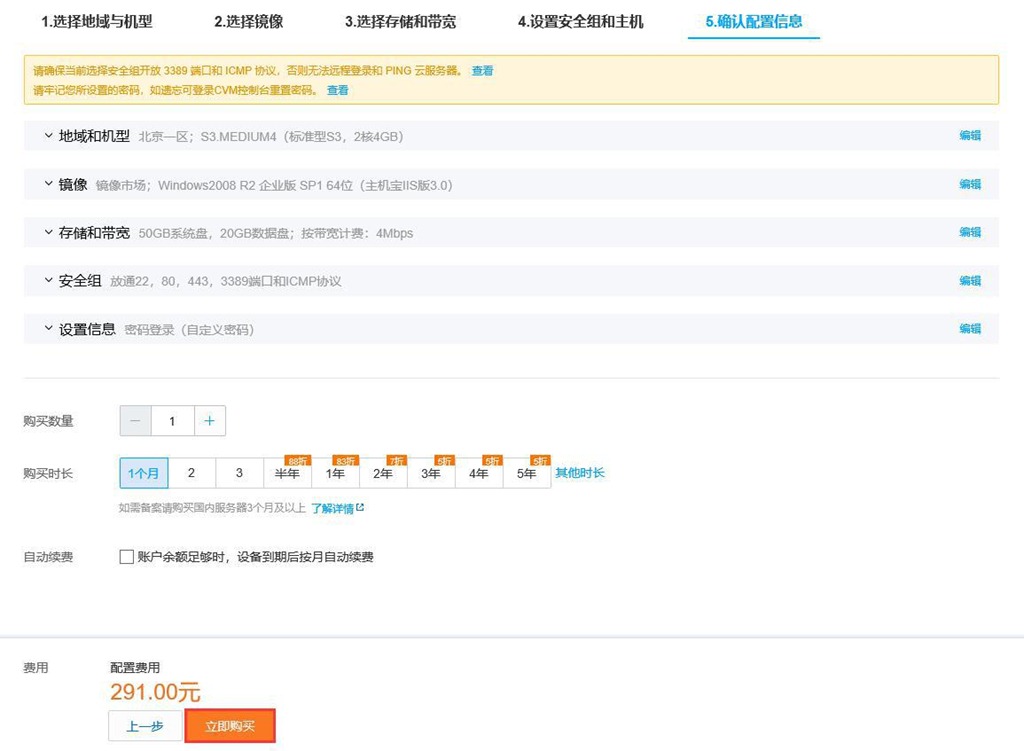Select the 1年 purchase duration option
Image resolution: width=1024 pixels, height=751 pixels.
coord(335,473)
